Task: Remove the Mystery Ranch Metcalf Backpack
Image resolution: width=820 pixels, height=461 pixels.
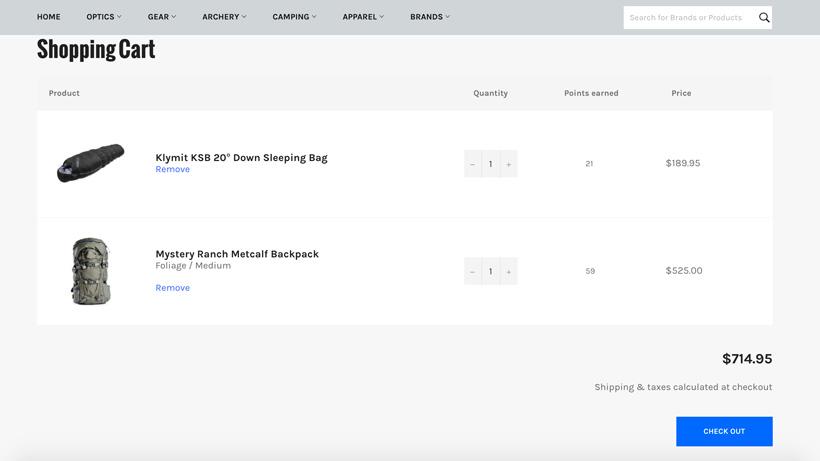Action: click(173, 287)
